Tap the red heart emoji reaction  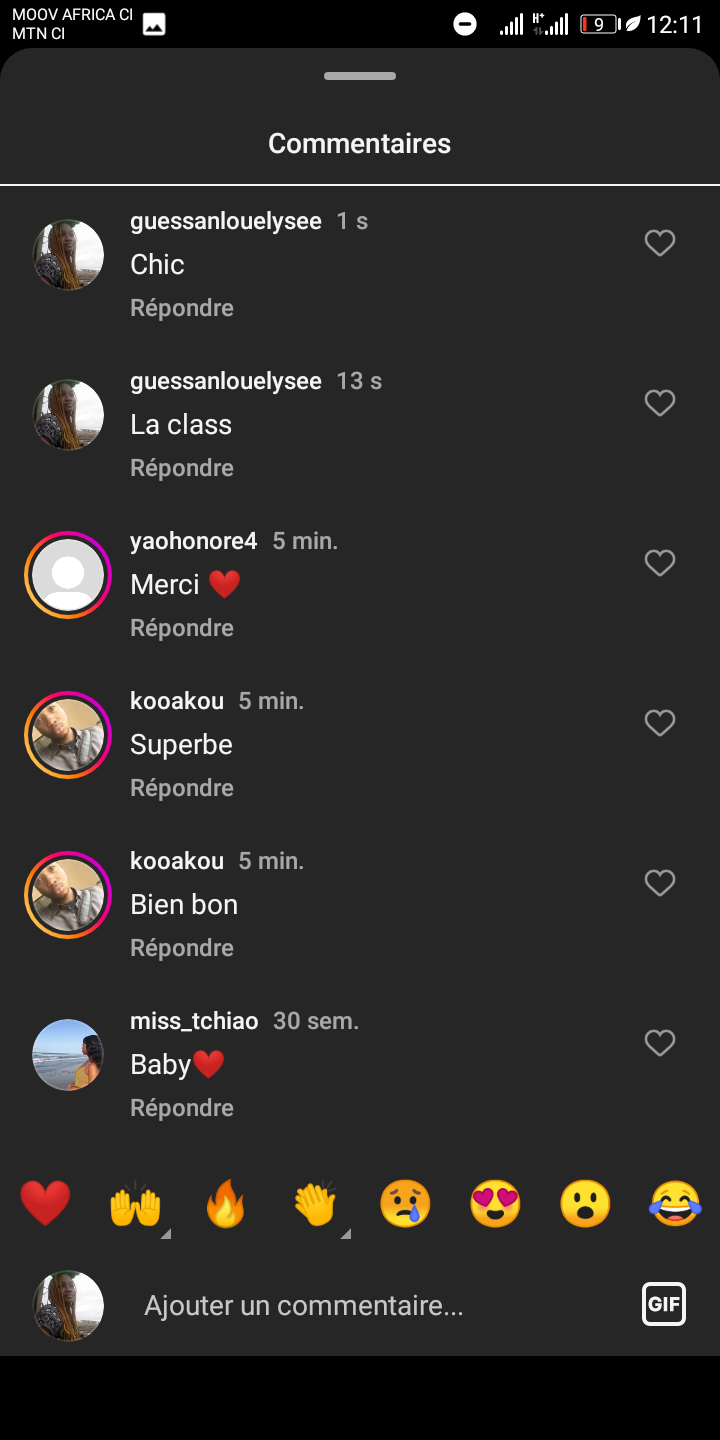pyautogui.click(x=45, y=1203)
